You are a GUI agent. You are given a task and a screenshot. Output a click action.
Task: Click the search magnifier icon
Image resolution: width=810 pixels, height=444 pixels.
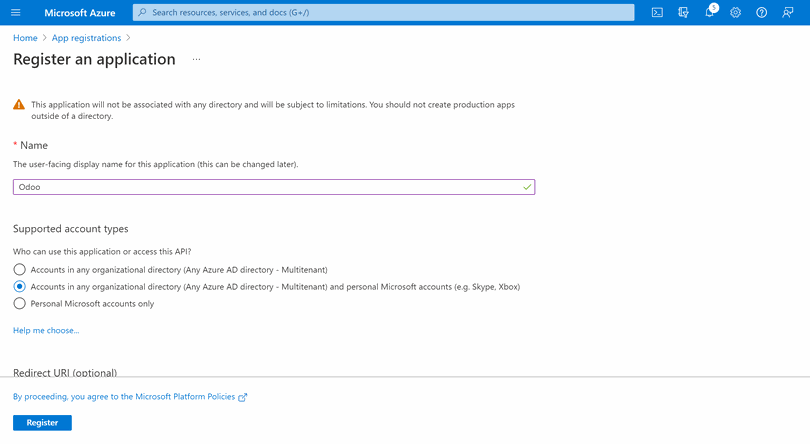(x=142, y=12)
